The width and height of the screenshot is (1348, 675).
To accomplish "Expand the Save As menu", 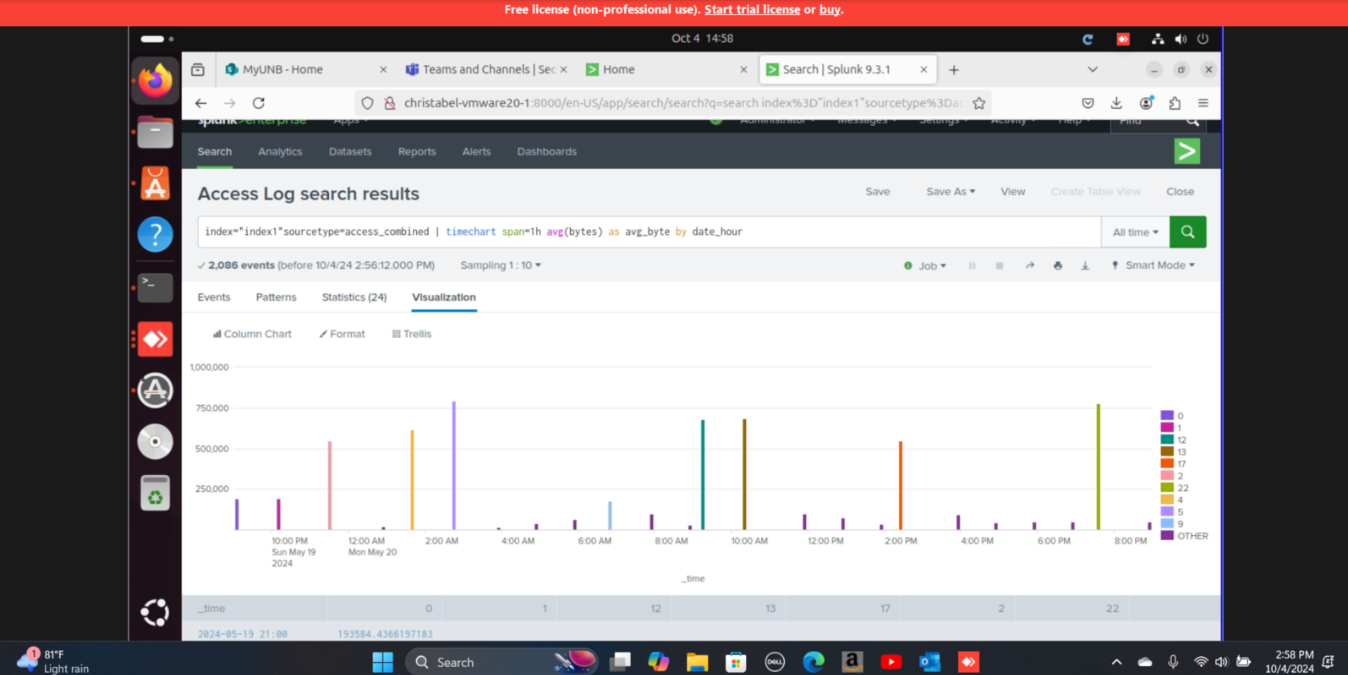I will [x=950, y=192].
